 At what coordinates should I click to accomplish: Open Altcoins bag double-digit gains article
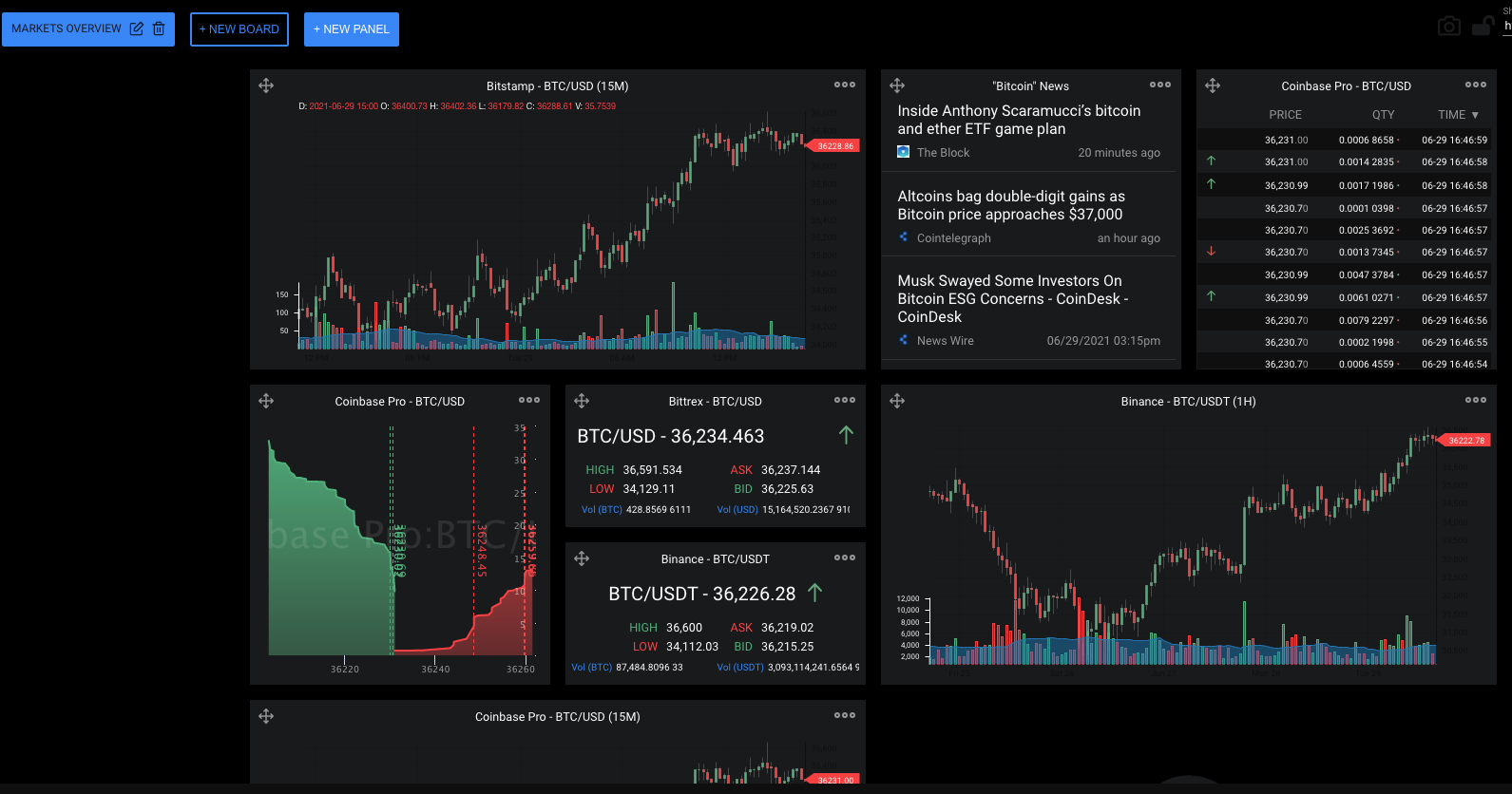(x=1011, y=205)
